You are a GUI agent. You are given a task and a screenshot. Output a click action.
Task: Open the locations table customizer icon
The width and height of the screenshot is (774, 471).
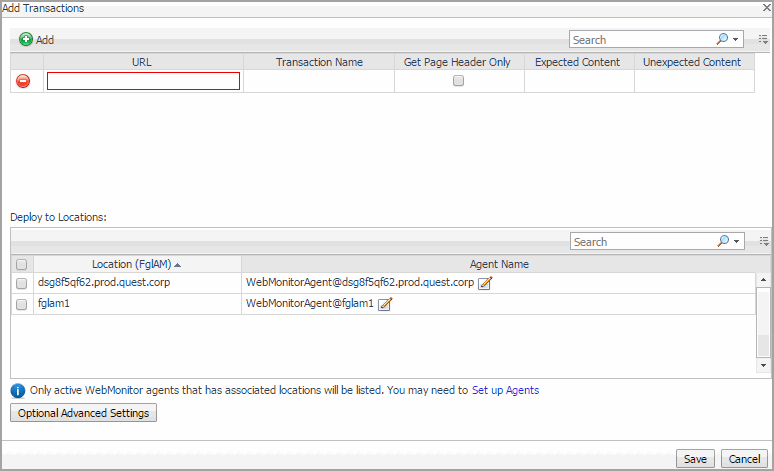point(763,242)
